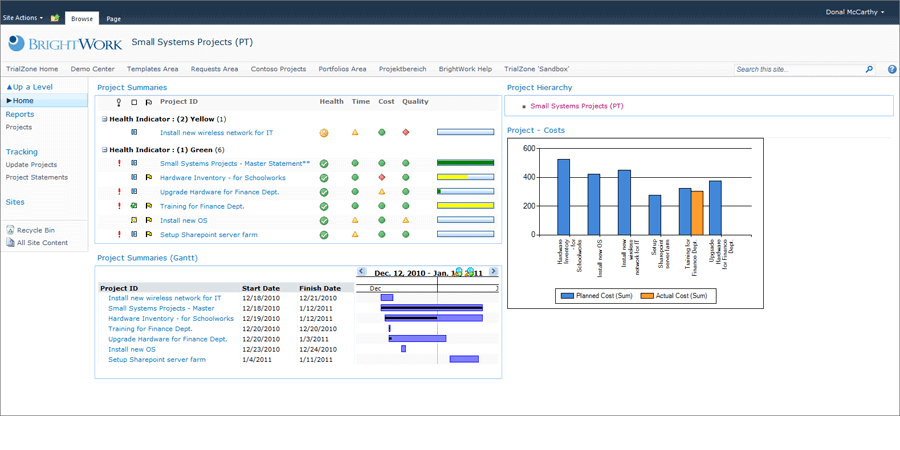Click yellow flag icon for Hardware Inventory

(149, 177)
